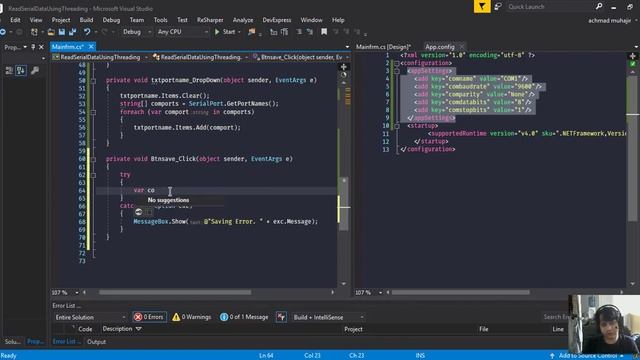Close the Mainfrm.cs editor tab
Viewport: 640px width, 360px height.
pos(91,47)
